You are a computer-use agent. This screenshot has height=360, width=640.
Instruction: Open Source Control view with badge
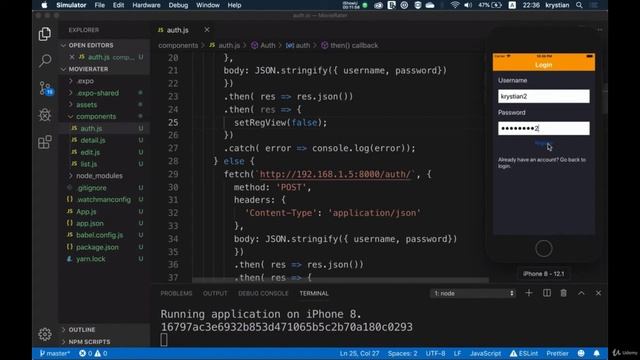pos(46,88)
